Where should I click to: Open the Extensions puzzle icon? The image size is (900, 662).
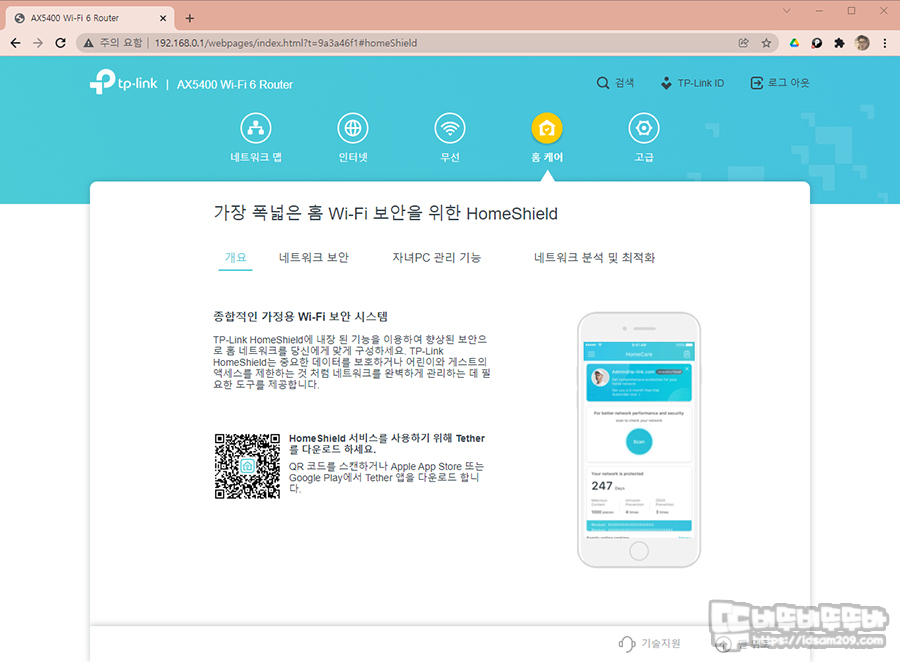[839, 43]
